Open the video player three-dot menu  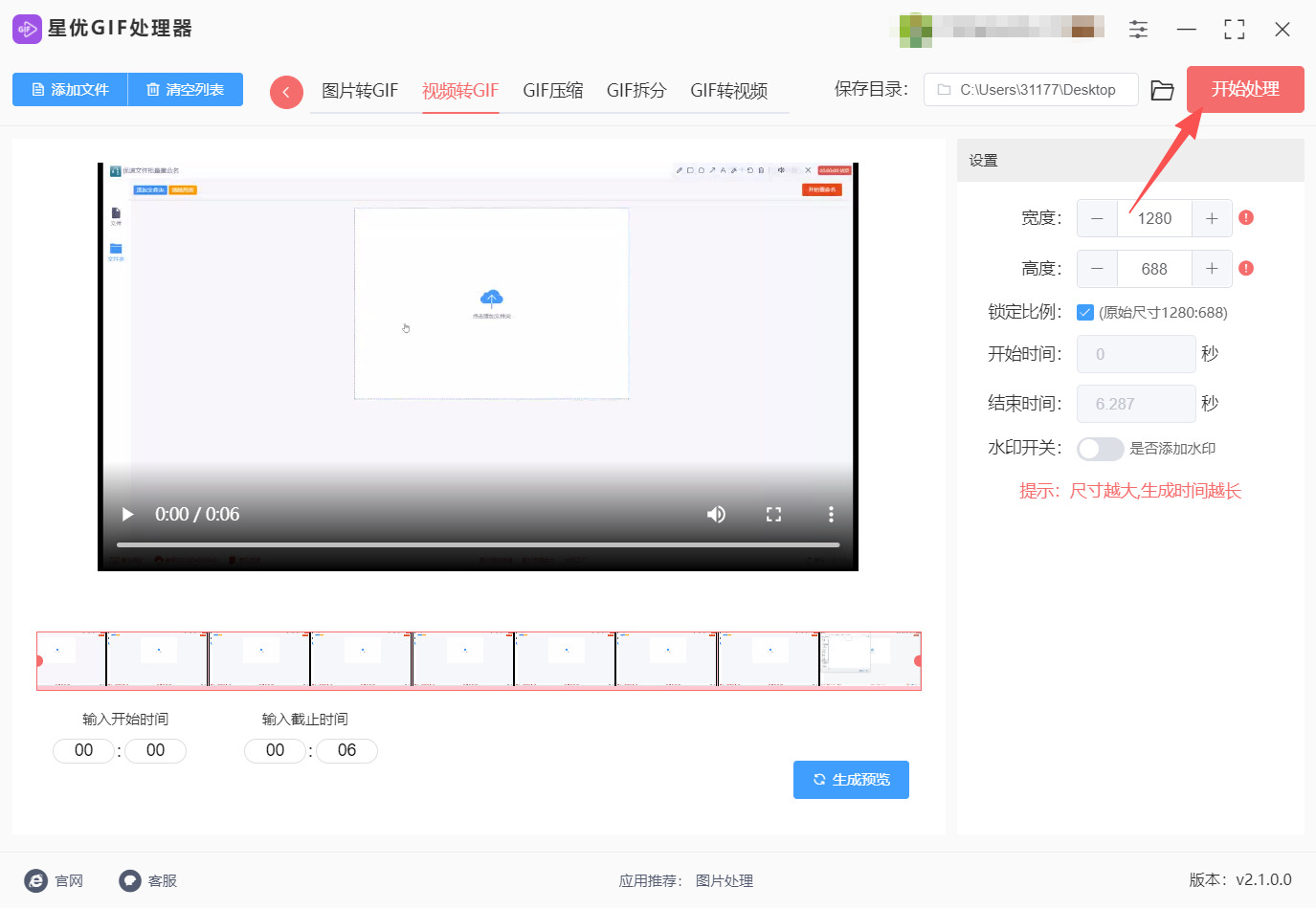(x=831, y=515)
